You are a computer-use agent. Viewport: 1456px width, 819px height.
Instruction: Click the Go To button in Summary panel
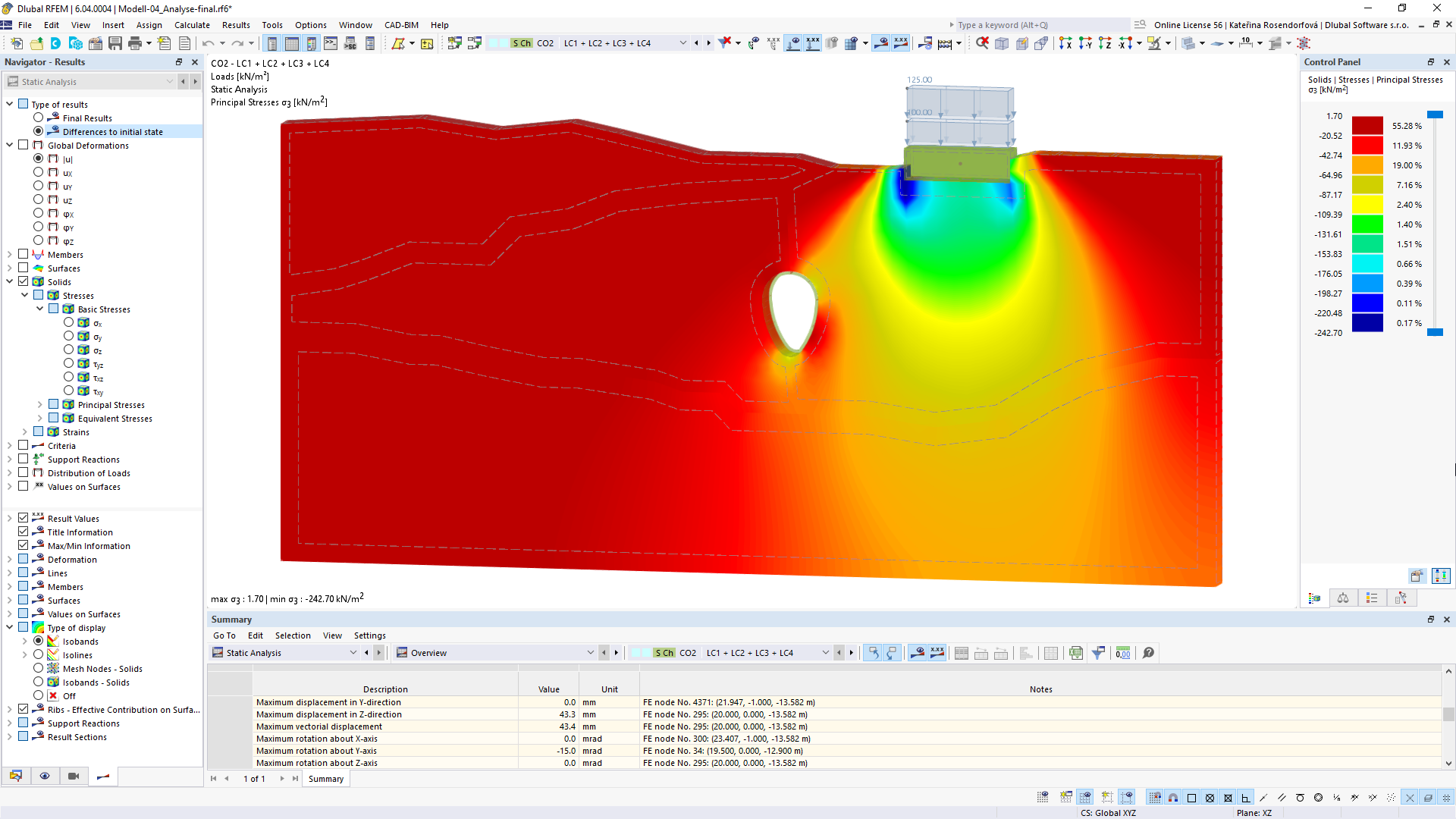click(223, 635)
